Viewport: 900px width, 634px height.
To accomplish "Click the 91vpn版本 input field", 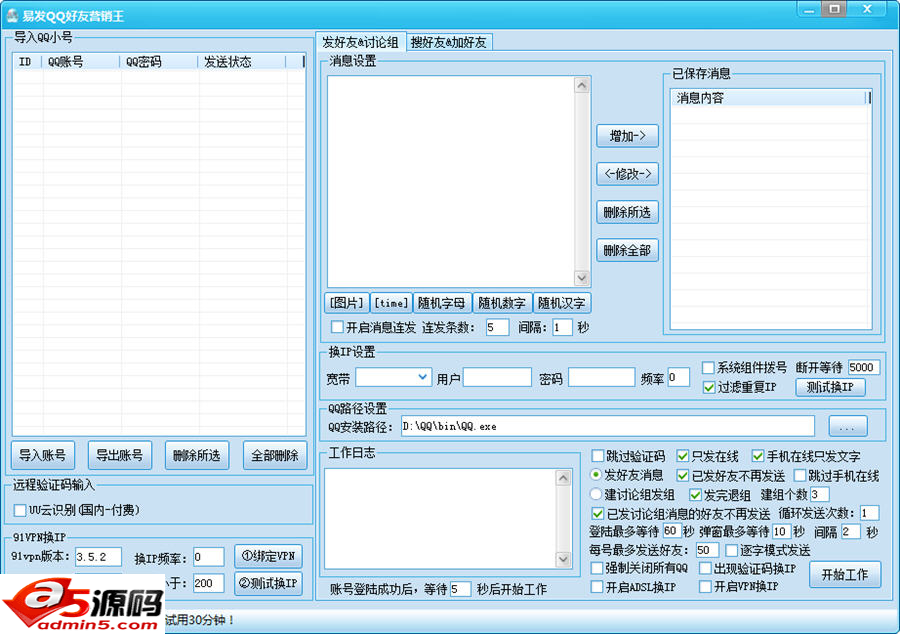I will point(98,557).
